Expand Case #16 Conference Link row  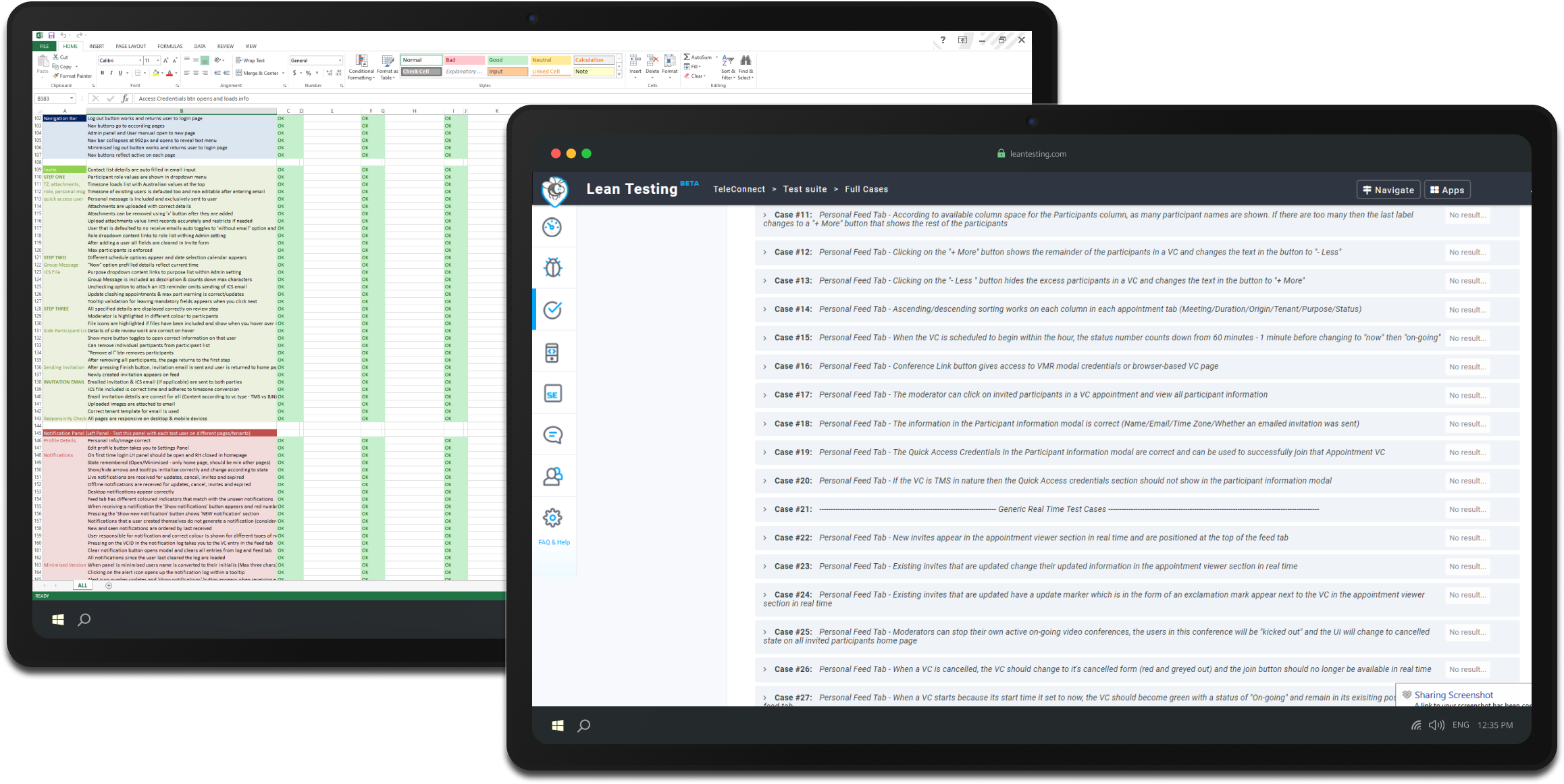[764, 367]
